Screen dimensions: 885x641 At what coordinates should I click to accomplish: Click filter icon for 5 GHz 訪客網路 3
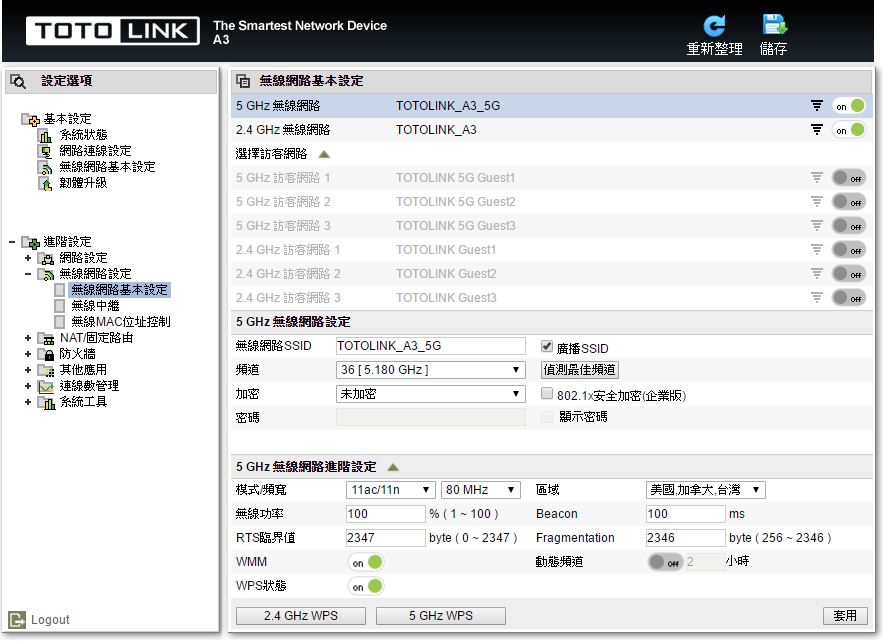coord(817,226)
